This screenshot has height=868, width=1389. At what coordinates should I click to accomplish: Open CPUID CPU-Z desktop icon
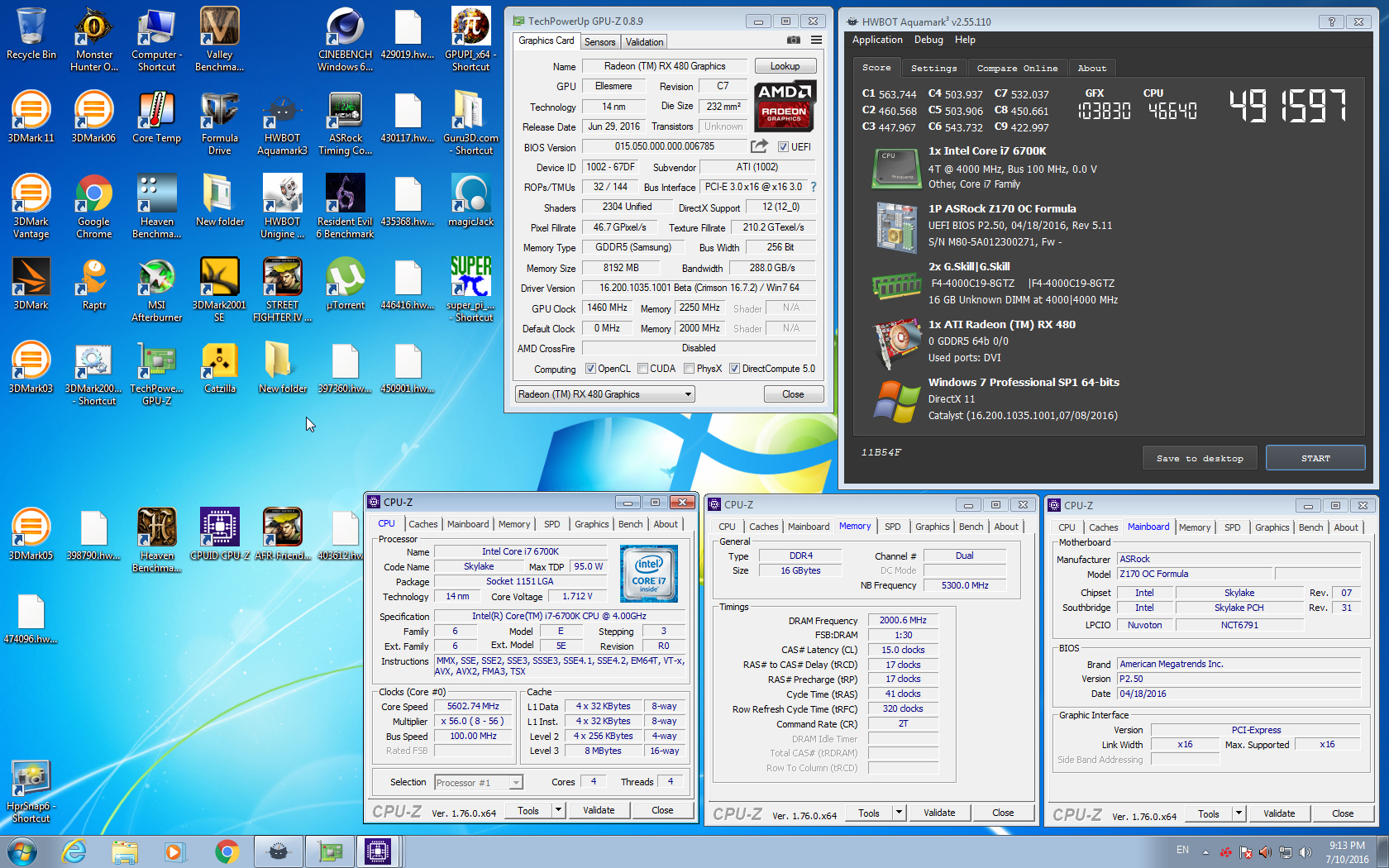pyautogui.click(x=220, y=535)
